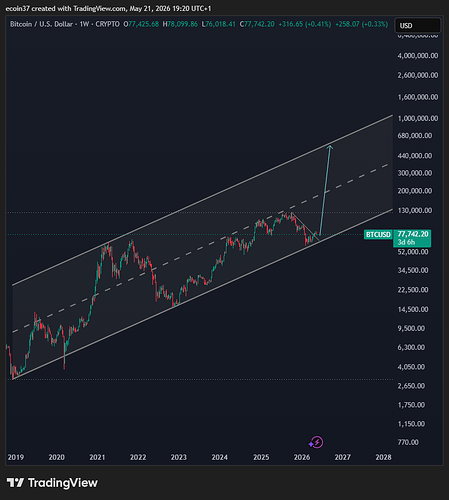Click the current price 77,742.20 tag

click(413, 234)
